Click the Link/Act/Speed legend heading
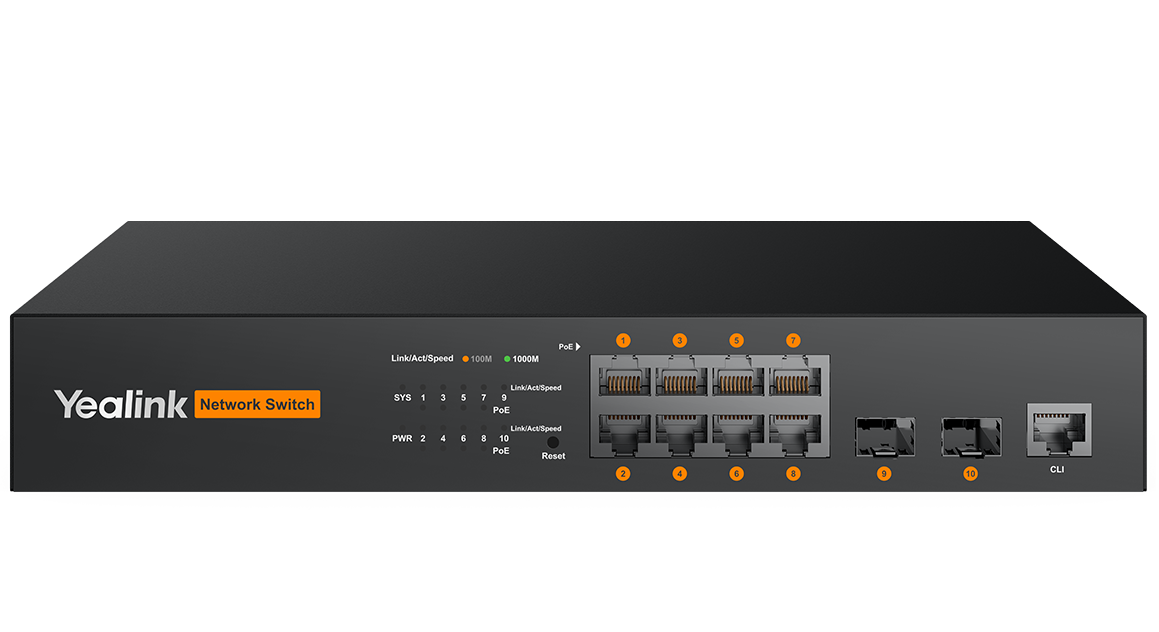This screenshot has height=632, width=1159. (422, 359)
